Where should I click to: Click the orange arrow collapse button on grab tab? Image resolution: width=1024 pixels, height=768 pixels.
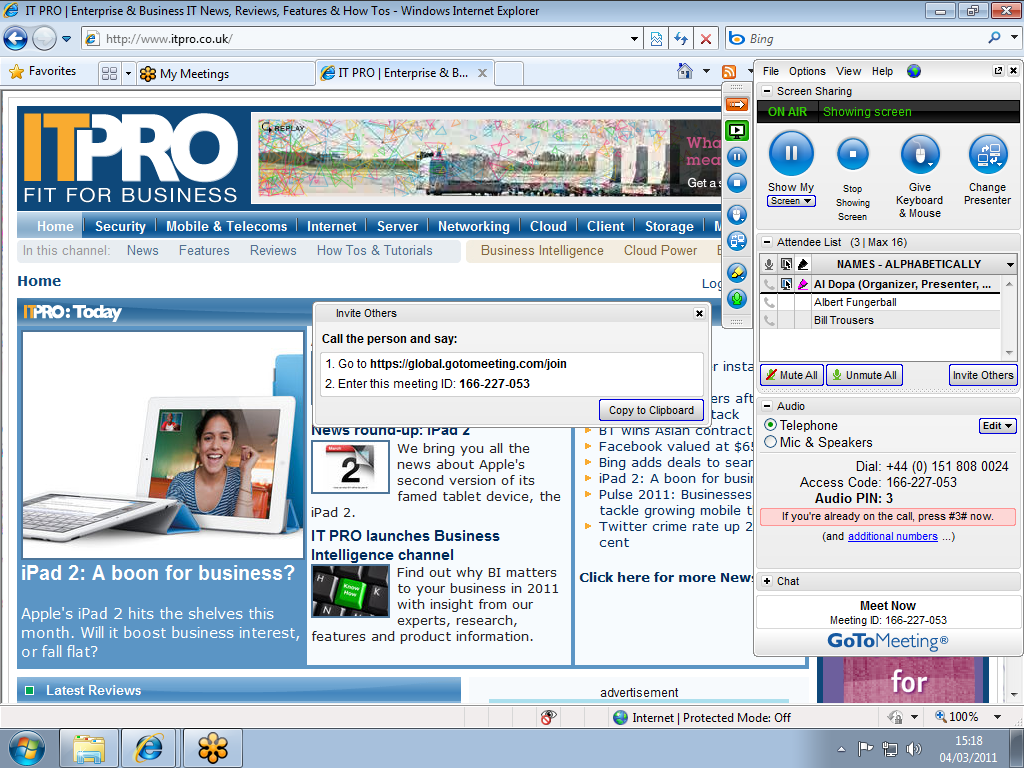(737, 104)
